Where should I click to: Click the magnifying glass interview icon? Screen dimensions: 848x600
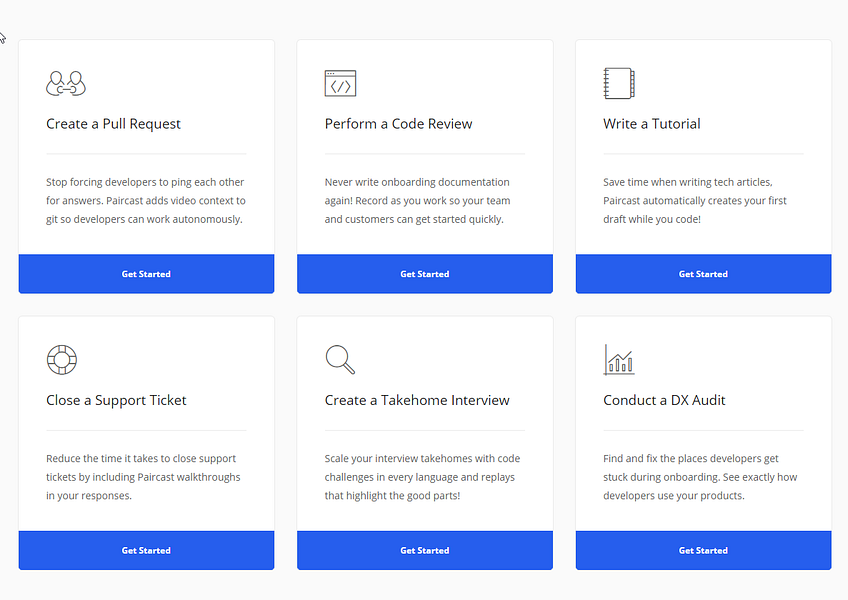[x=340, y=360]
